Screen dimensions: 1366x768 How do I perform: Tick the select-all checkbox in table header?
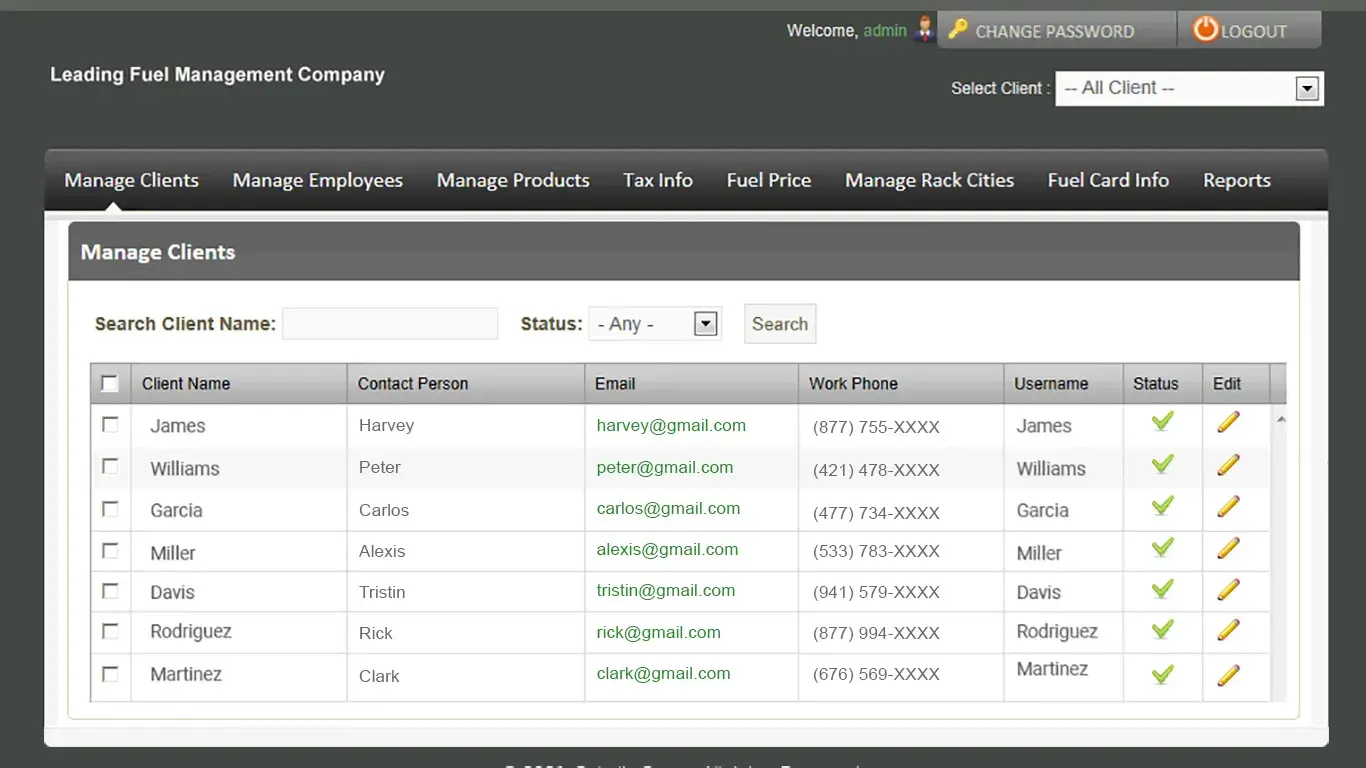tap(110, 383)
